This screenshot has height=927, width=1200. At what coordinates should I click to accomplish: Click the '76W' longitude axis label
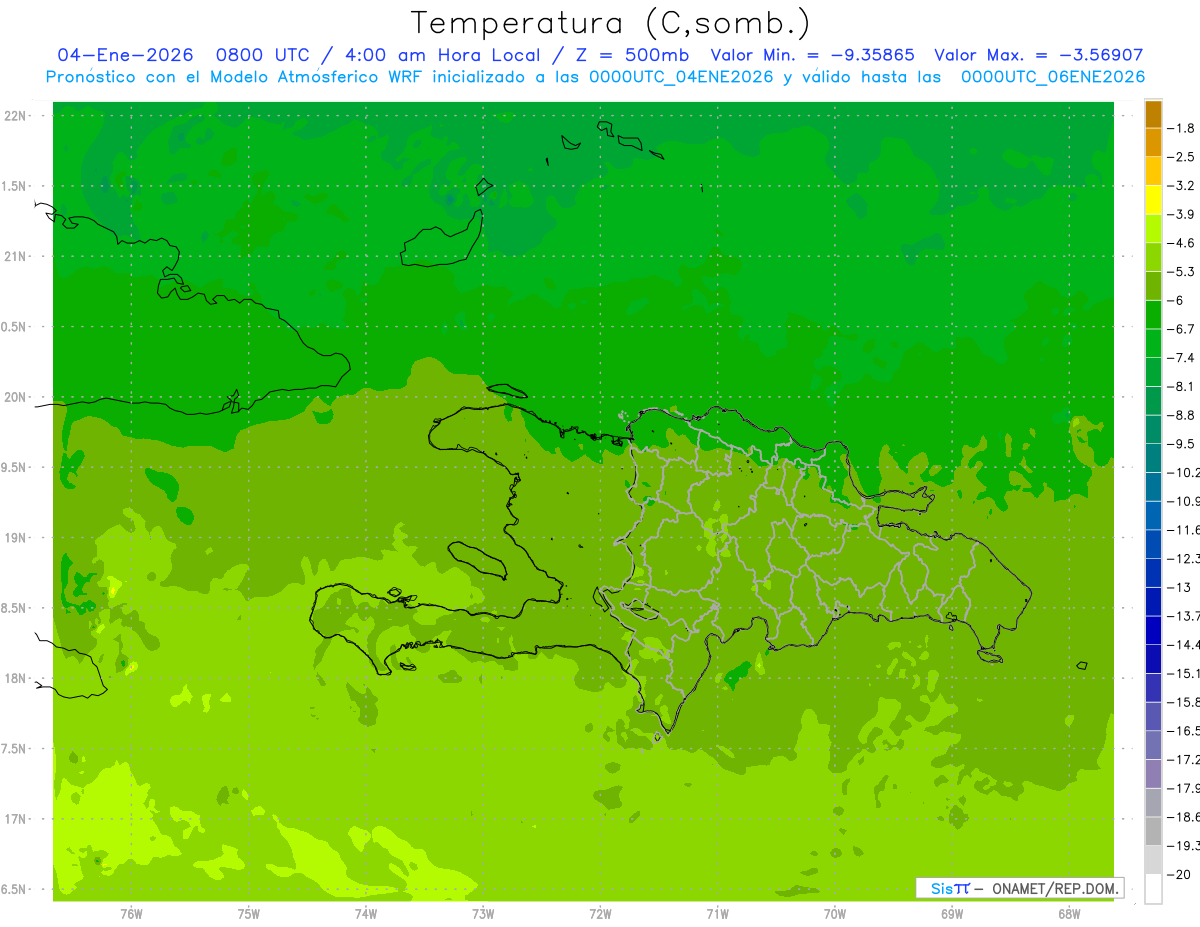[x=131, y=913]
